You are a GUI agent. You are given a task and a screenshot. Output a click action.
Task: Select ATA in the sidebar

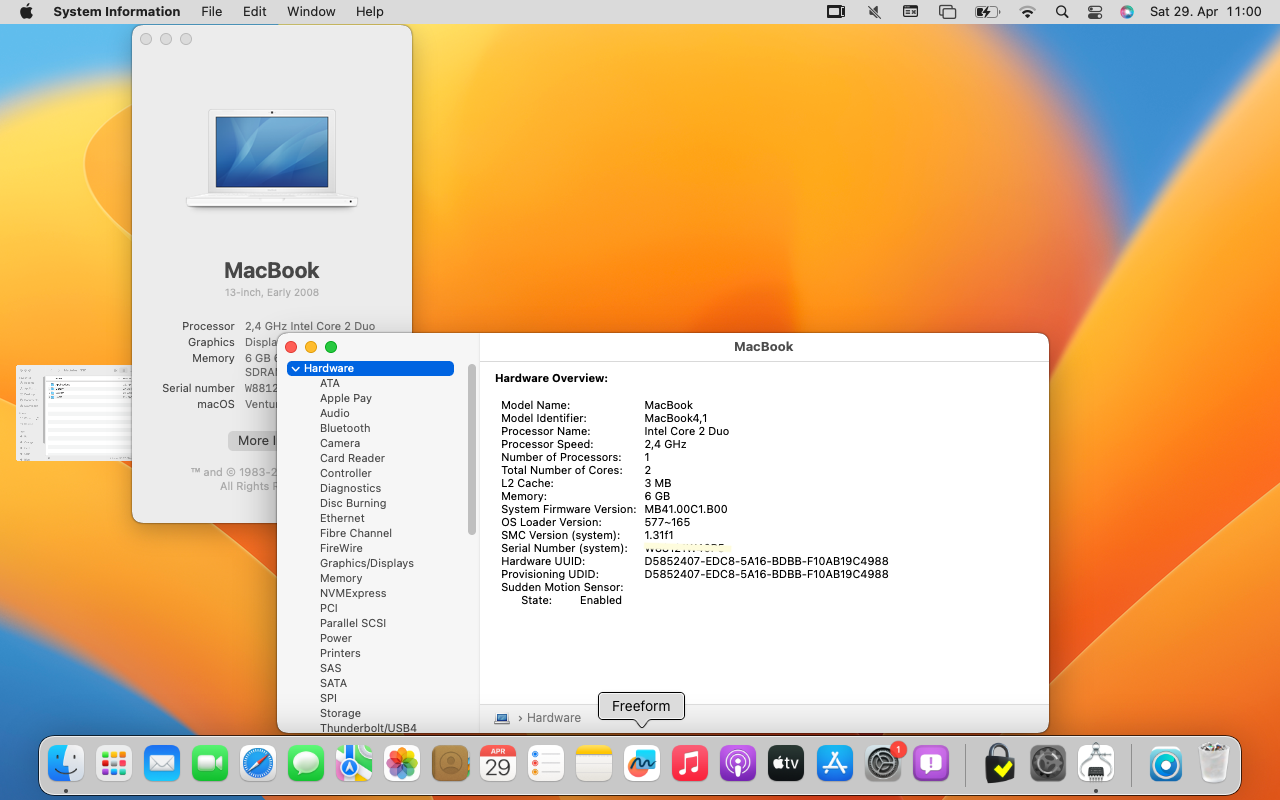[x=330, y=384]
